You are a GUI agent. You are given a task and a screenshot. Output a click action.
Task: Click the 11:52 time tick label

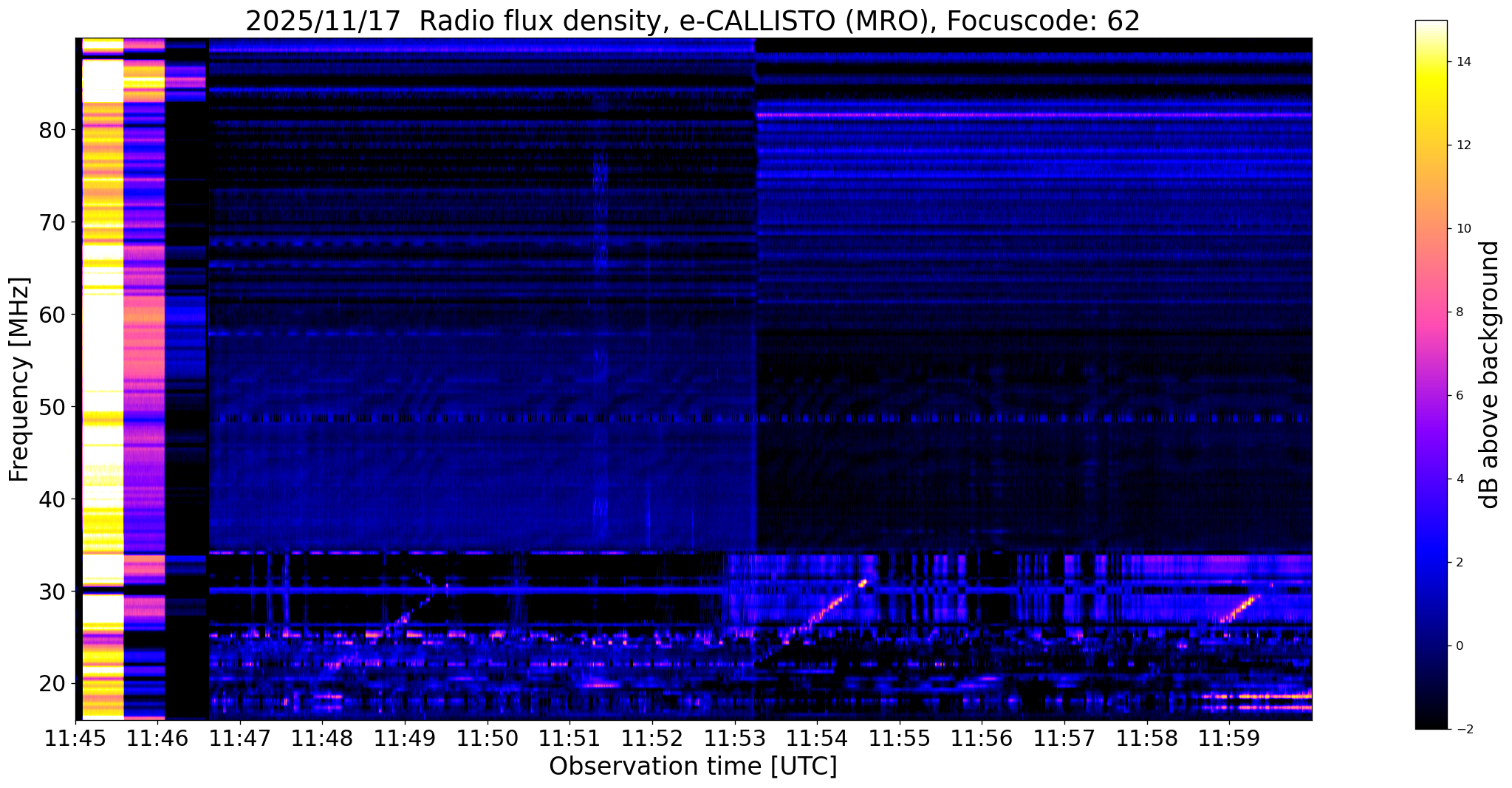pos(652,739)
